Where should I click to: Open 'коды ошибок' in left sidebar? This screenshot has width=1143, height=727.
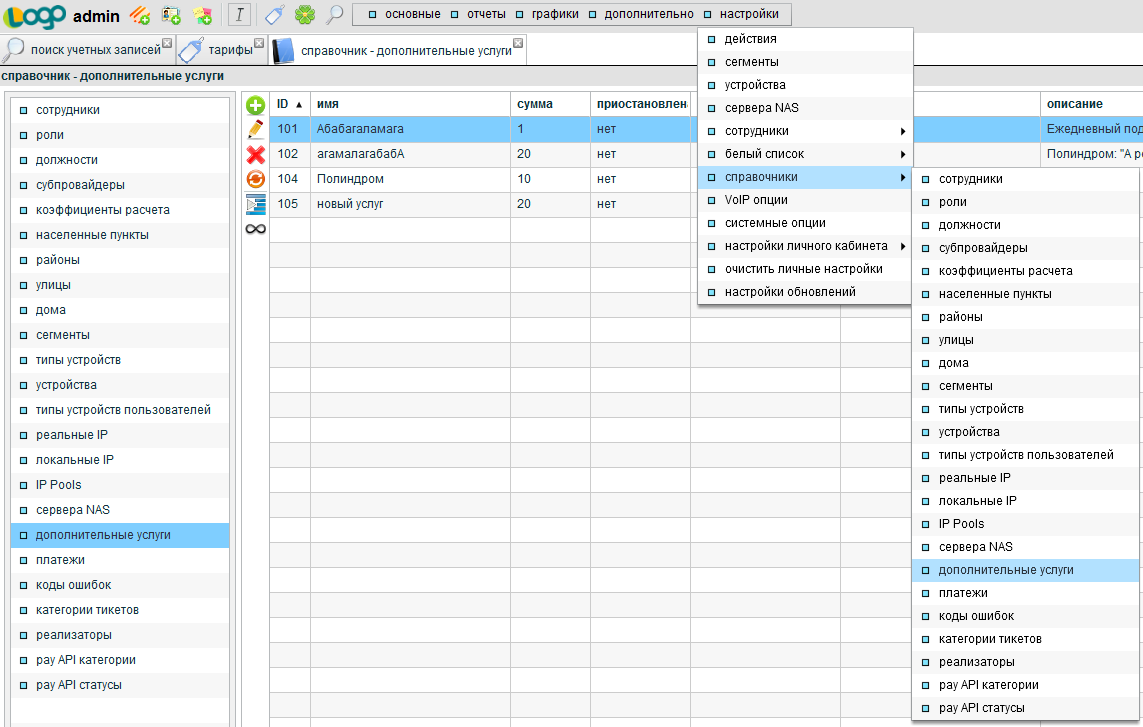[73, 585]
